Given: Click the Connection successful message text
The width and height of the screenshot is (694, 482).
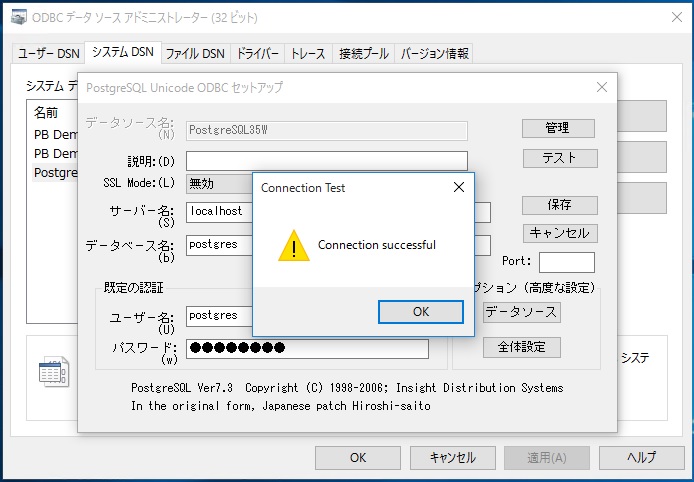Looking at the screenshot, I should 377,245.
